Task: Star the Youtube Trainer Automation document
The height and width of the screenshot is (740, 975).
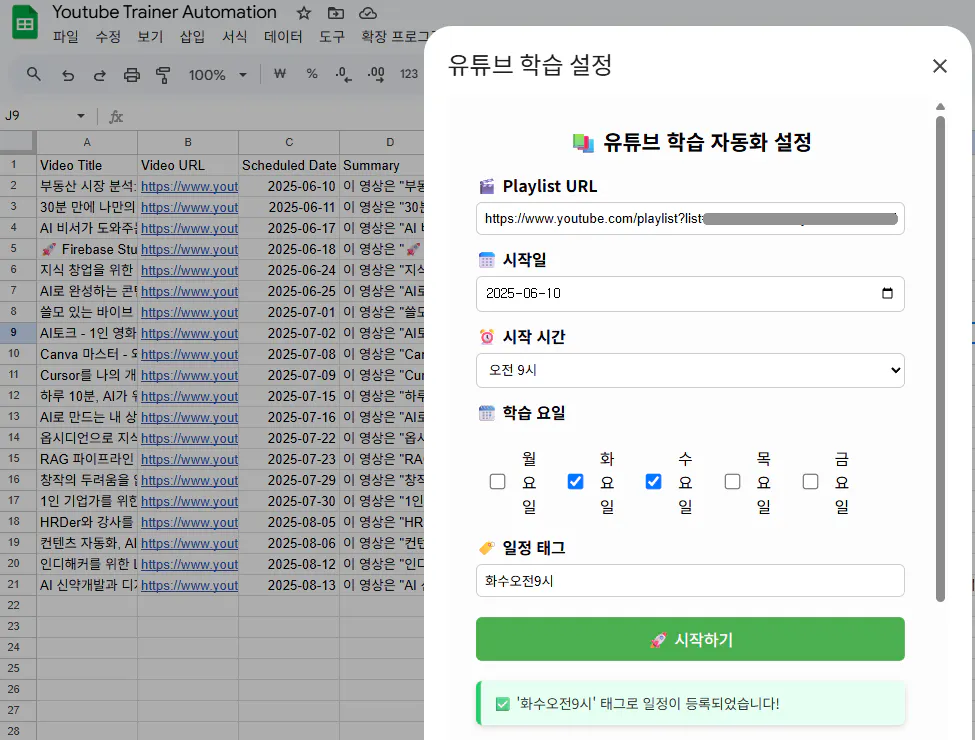Action: click(x=303, y=13)
